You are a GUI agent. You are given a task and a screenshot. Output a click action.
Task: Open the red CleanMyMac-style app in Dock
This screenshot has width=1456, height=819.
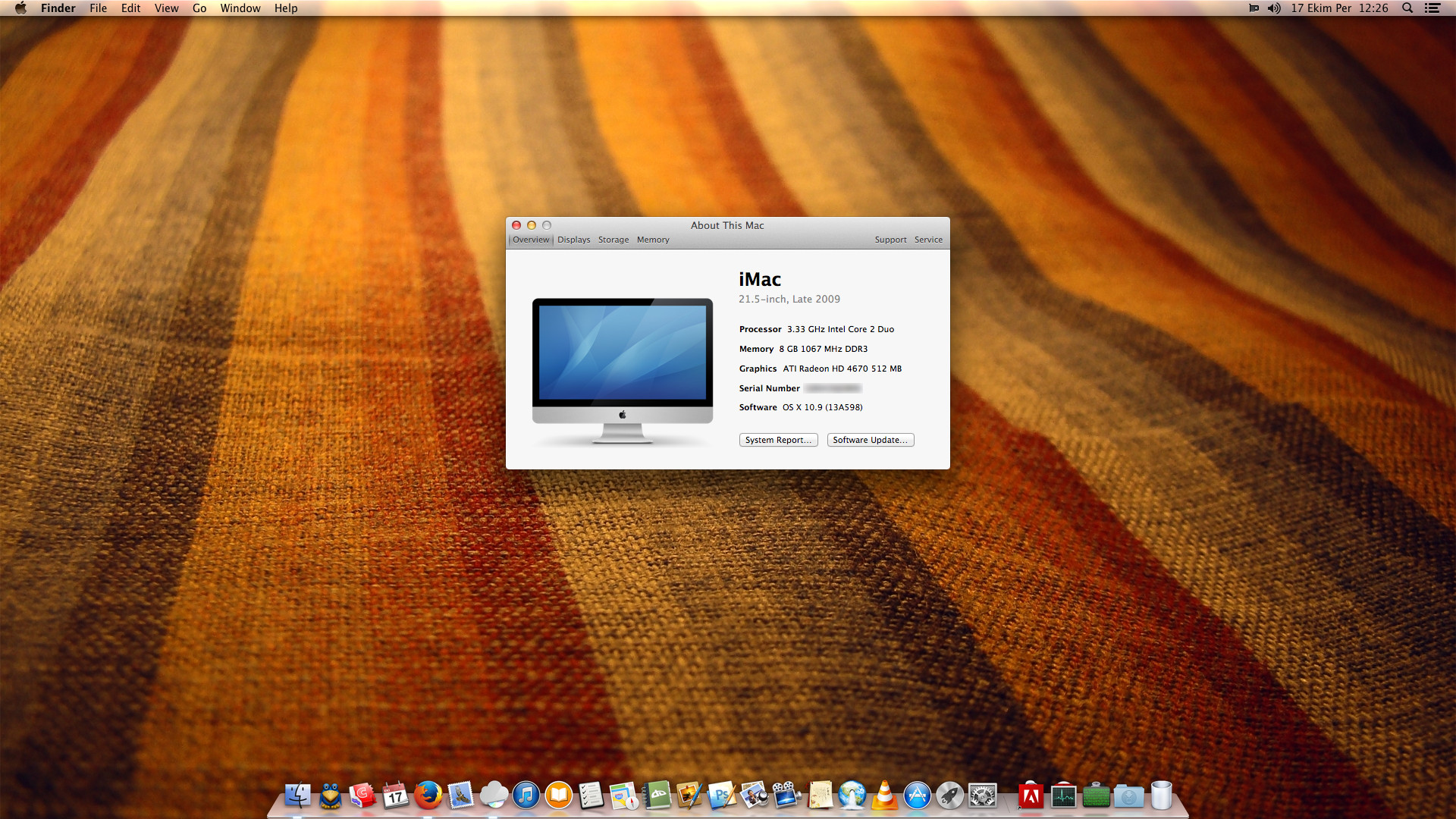362,795
